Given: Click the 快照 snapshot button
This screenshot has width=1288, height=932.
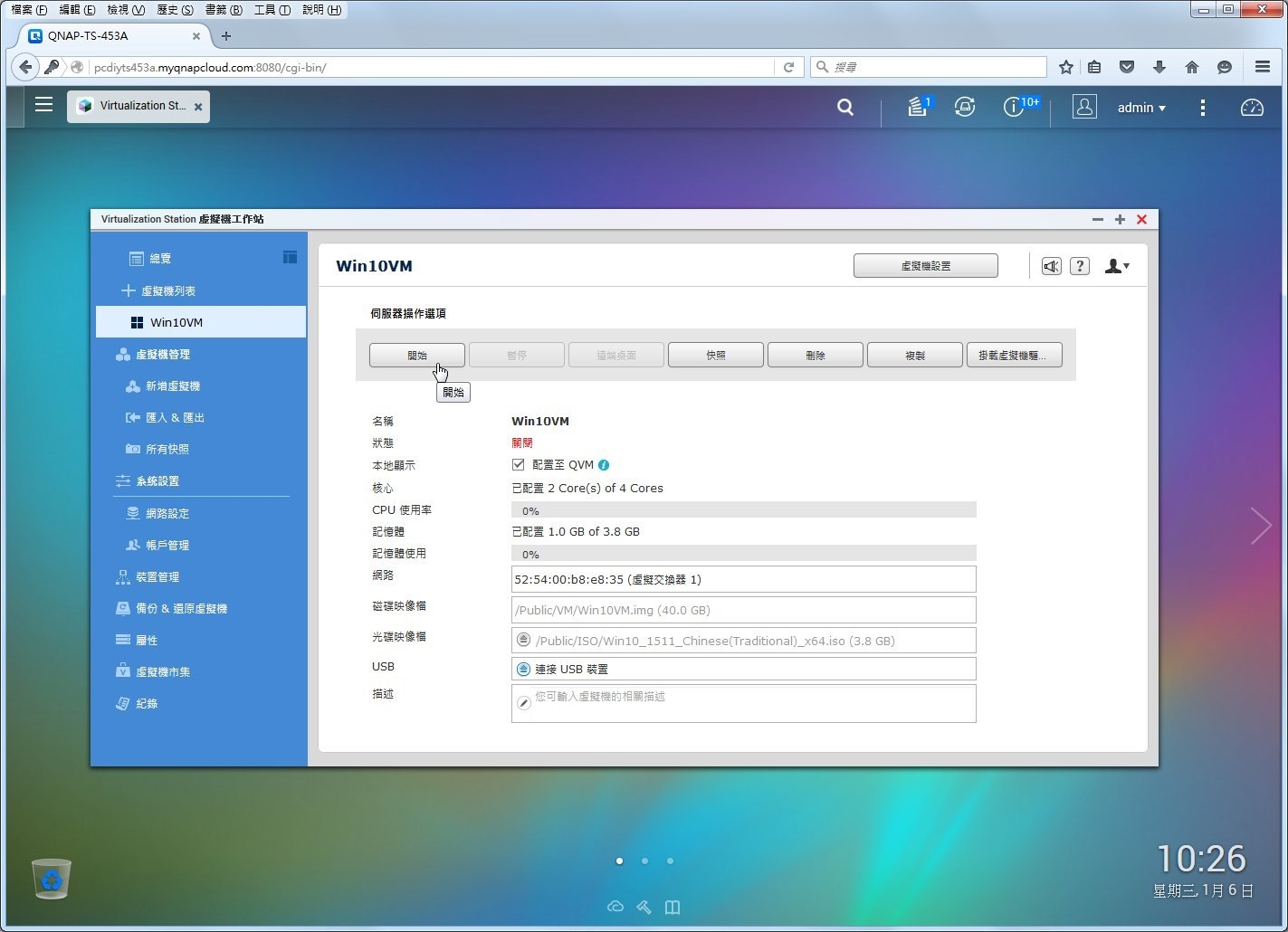Looking at the screenshot, I should point(716,356).
